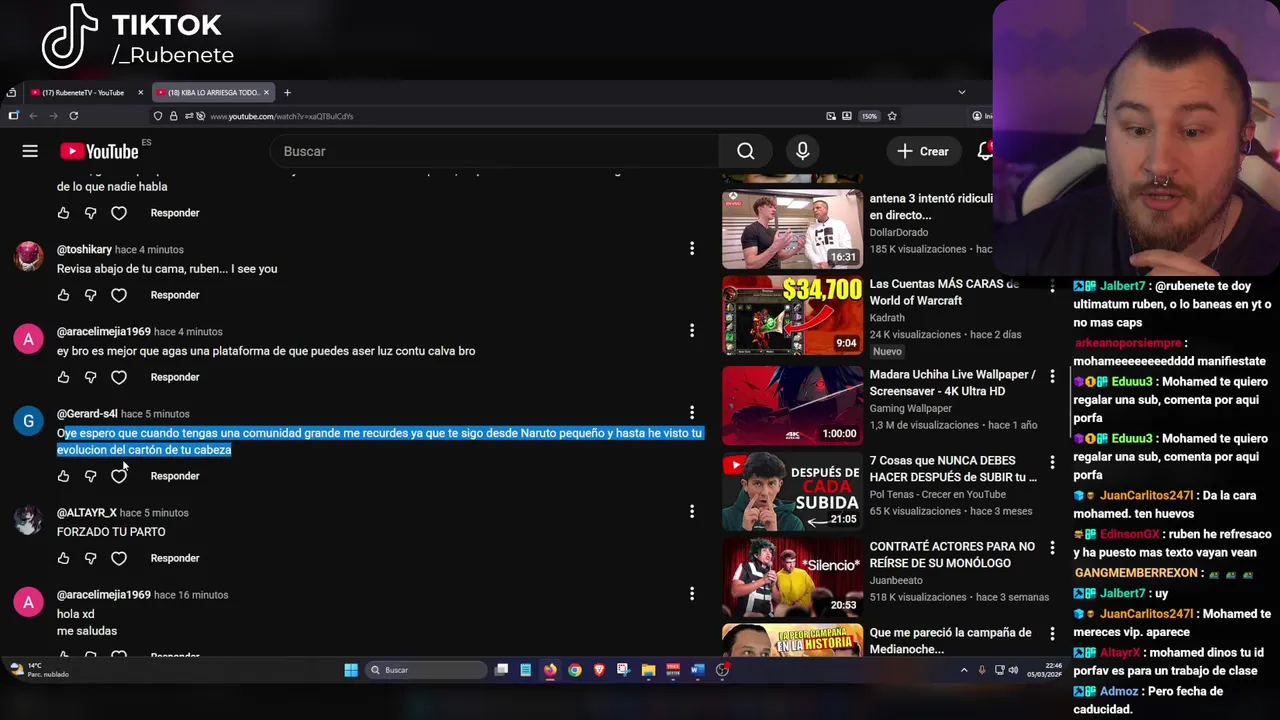
Task: Open options menu for 'ey bro' comment
Action: pyautogui.click(x=691, y=330)
